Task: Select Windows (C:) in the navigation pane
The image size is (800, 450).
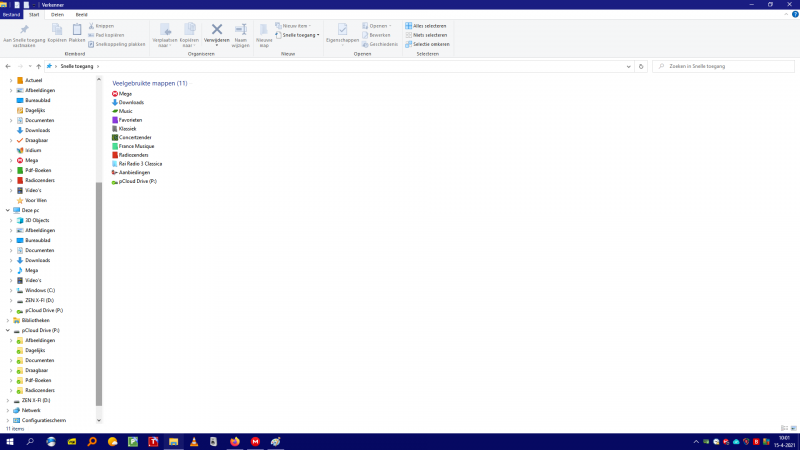Action: 40,290
